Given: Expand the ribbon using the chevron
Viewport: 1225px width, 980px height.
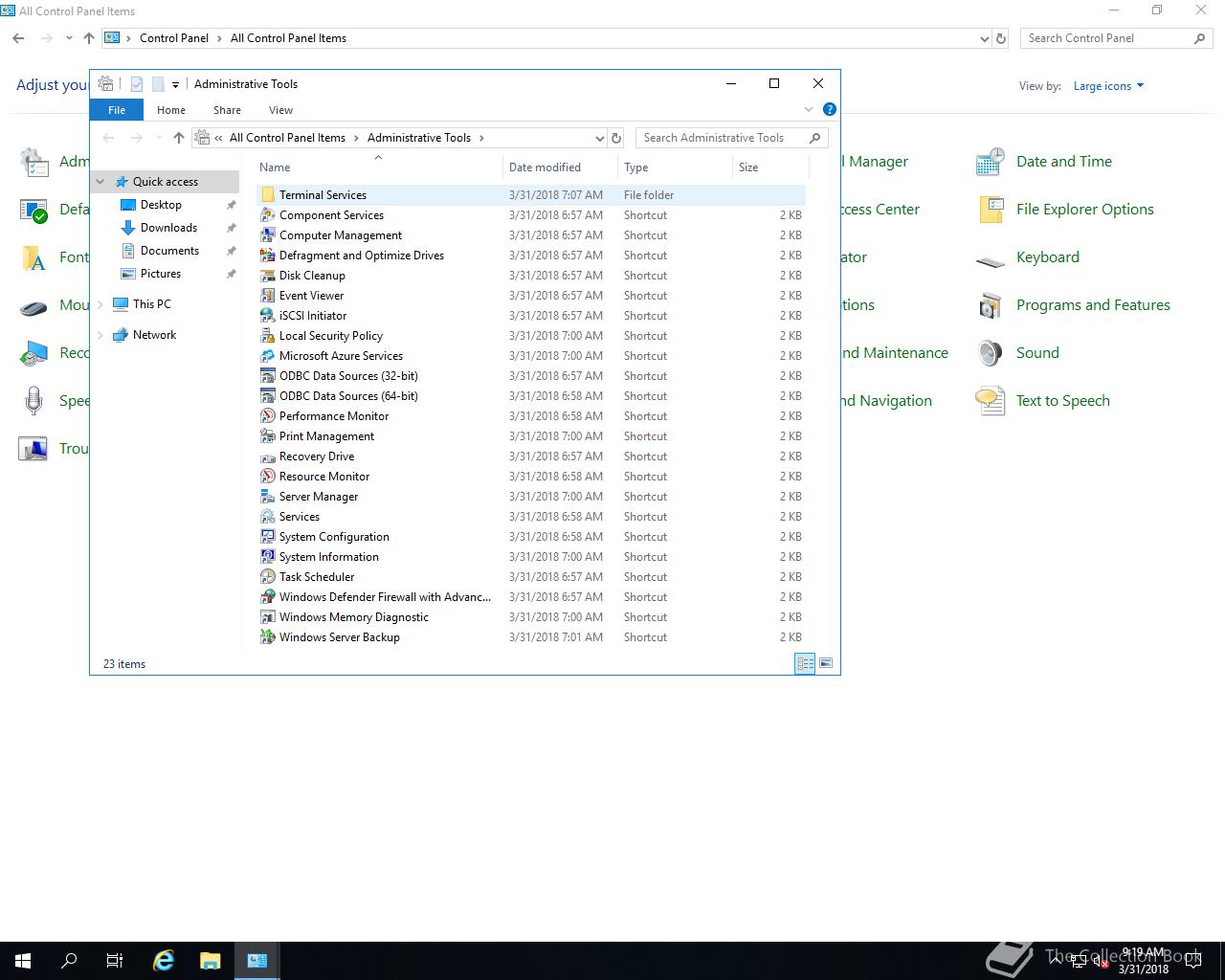Looking at the screenshot, I should click(x=809, y=110).
